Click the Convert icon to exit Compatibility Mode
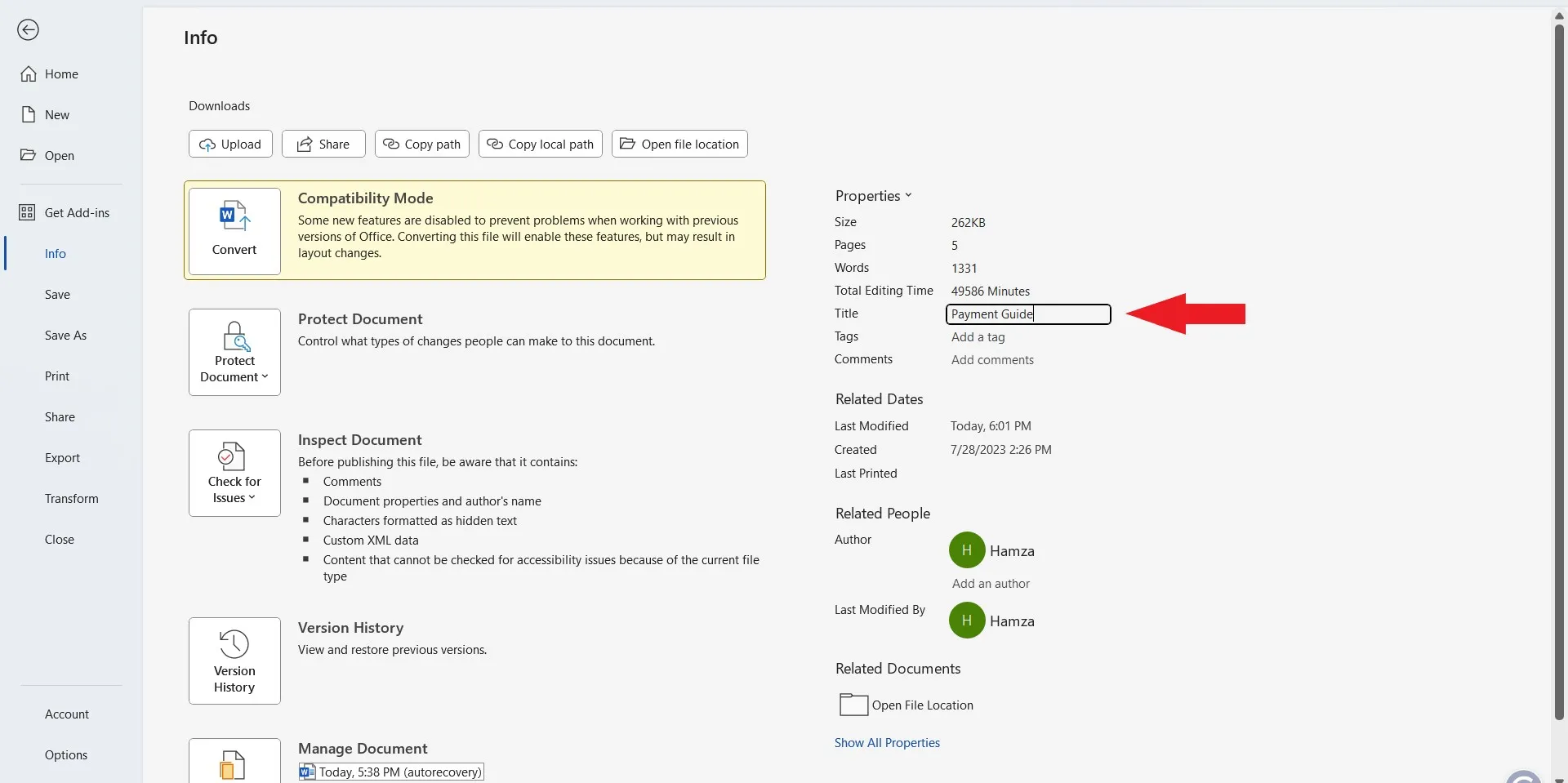Viewport: 1568px width, 783px height. pos(234,229)
